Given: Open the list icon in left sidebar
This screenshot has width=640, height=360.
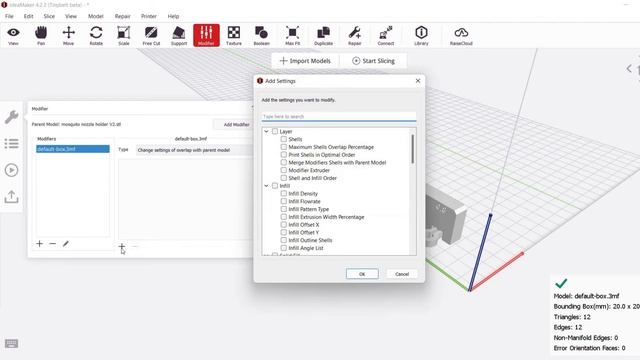Looking at the screenshot, I should 11,143.
